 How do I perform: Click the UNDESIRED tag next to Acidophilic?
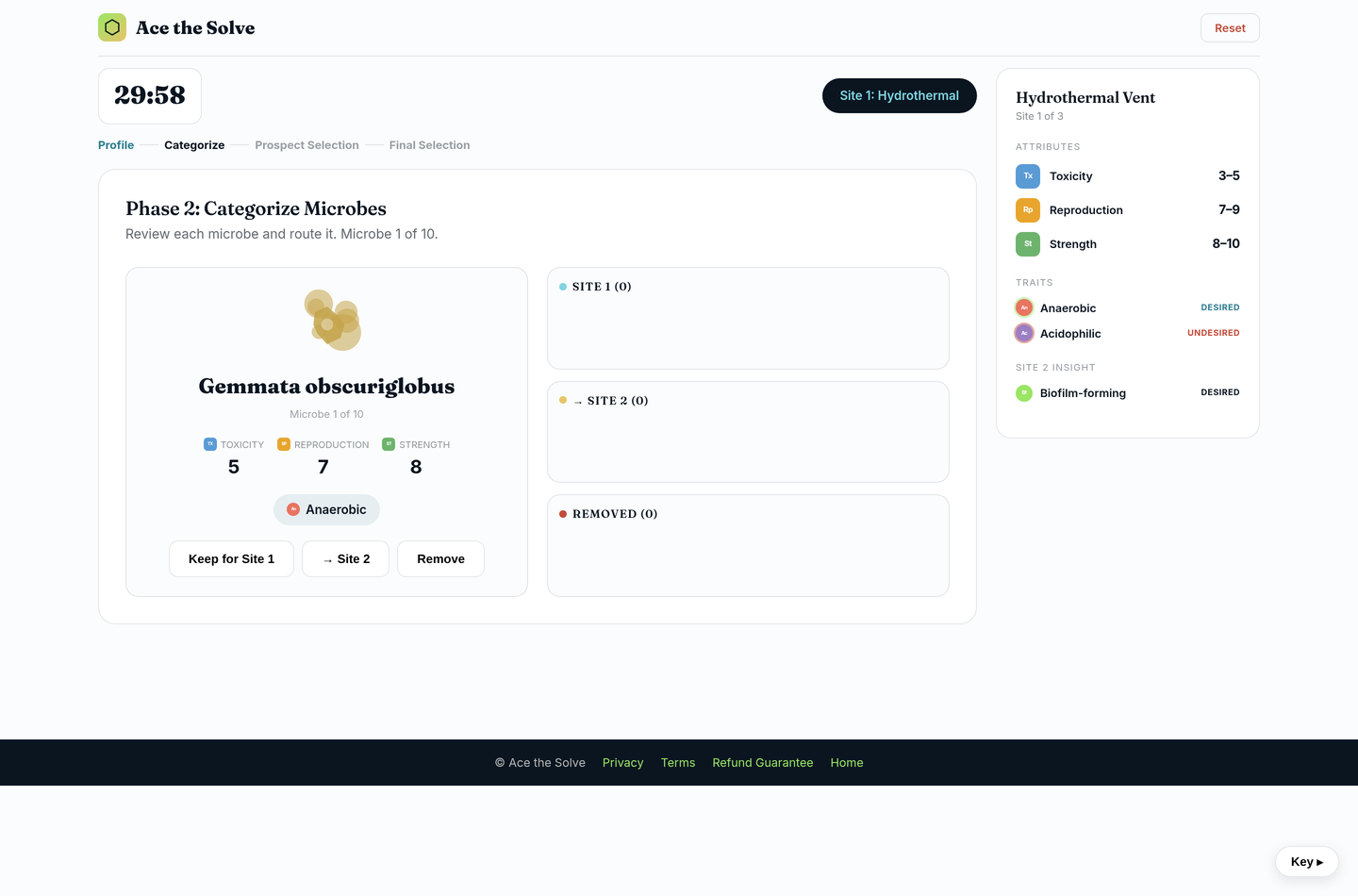point(1214,333)
